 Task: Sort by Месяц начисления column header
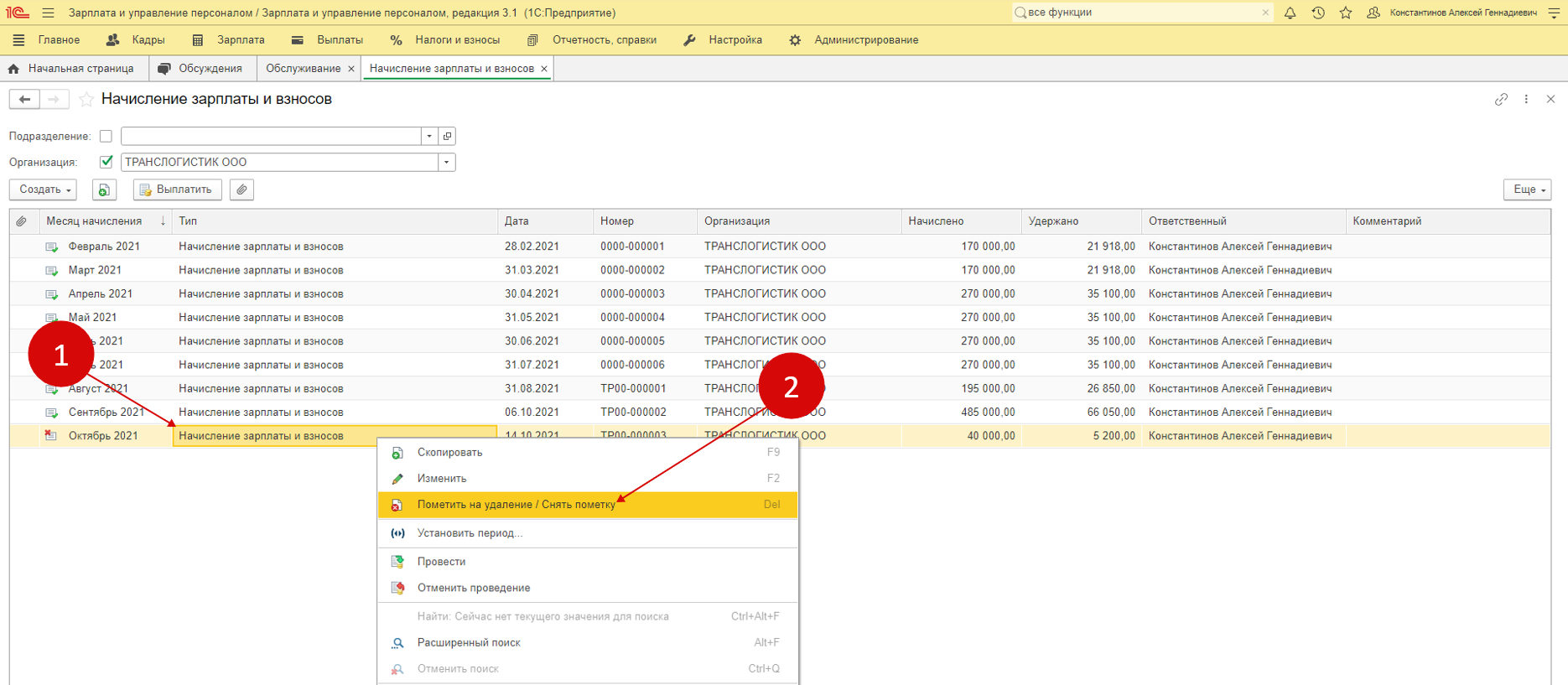(x=94, y=221)
